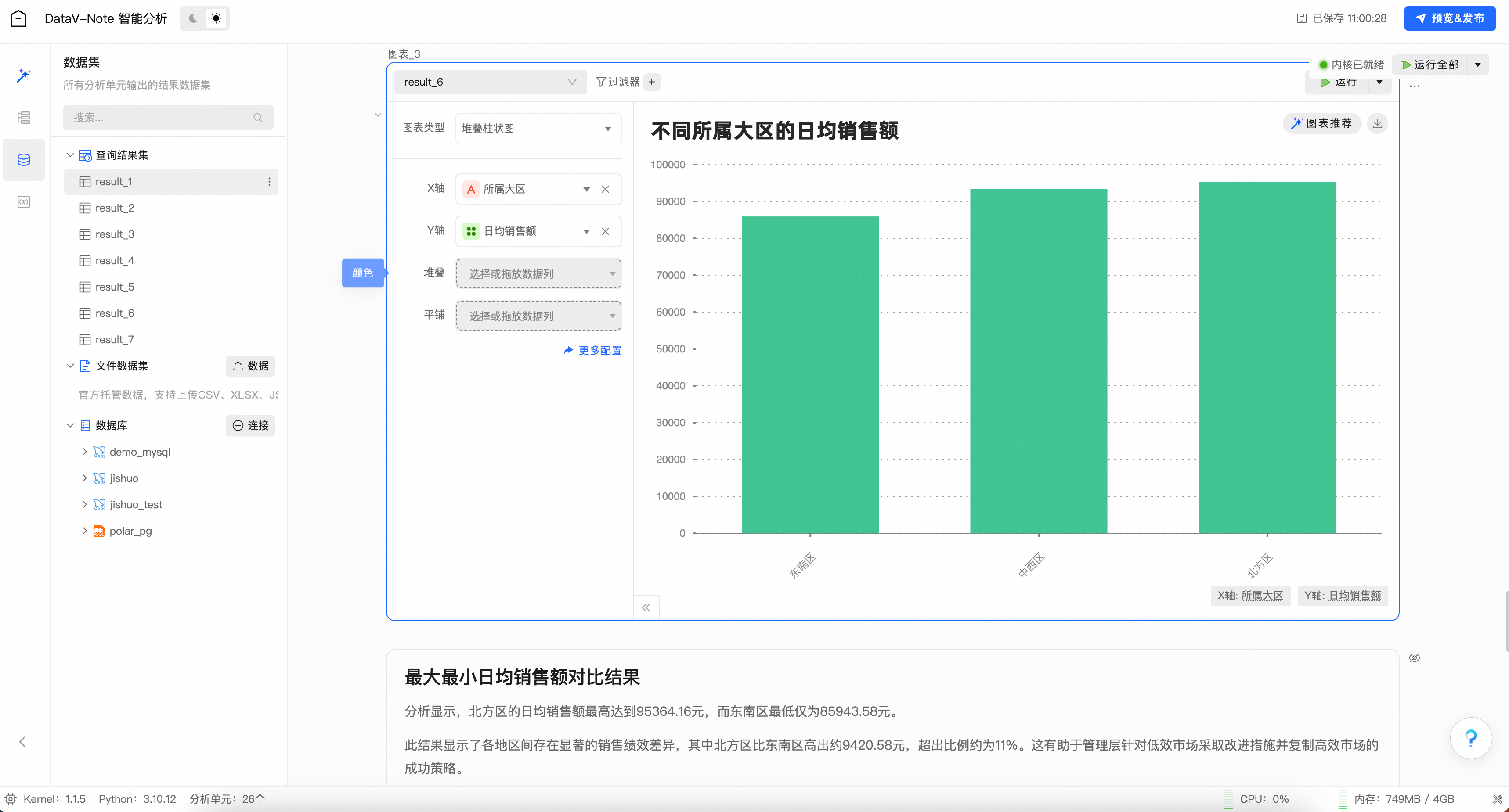Click the magic wand AI icon in sidebar

pyautogui.click(x=23, y=75)
